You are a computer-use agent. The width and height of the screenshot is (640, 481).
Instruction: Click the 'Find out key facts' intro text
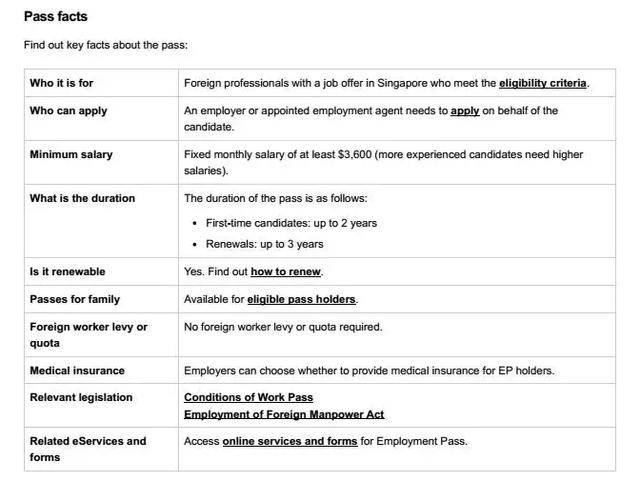coord(106,45)
